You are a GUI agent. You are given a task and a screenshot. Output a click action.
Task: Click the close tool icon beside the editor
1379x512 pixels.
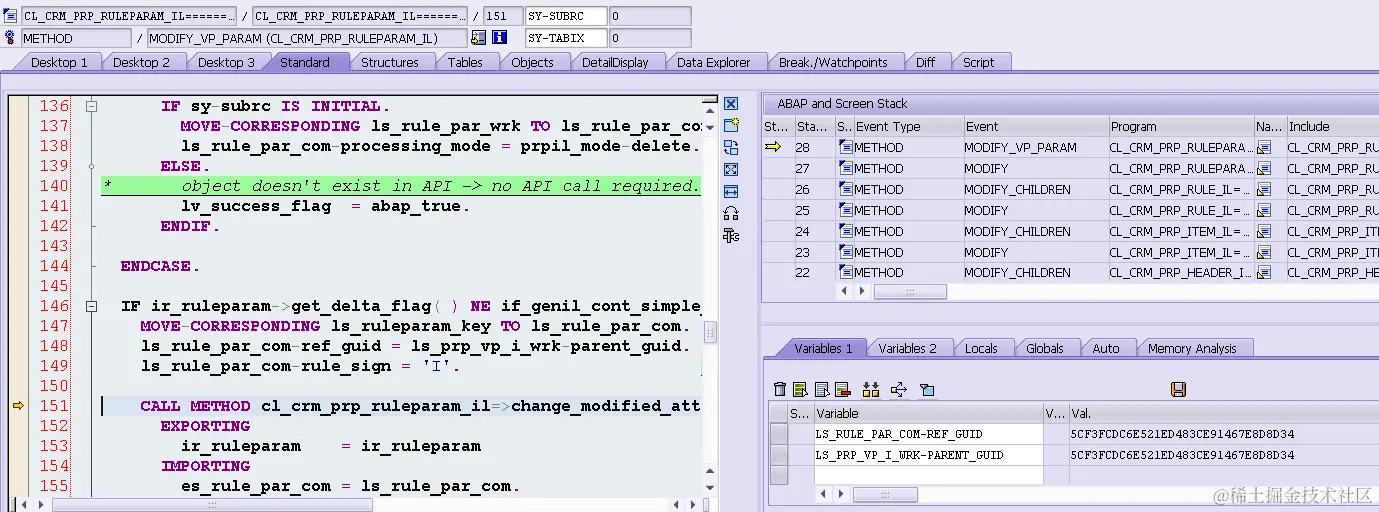[731, 104]
